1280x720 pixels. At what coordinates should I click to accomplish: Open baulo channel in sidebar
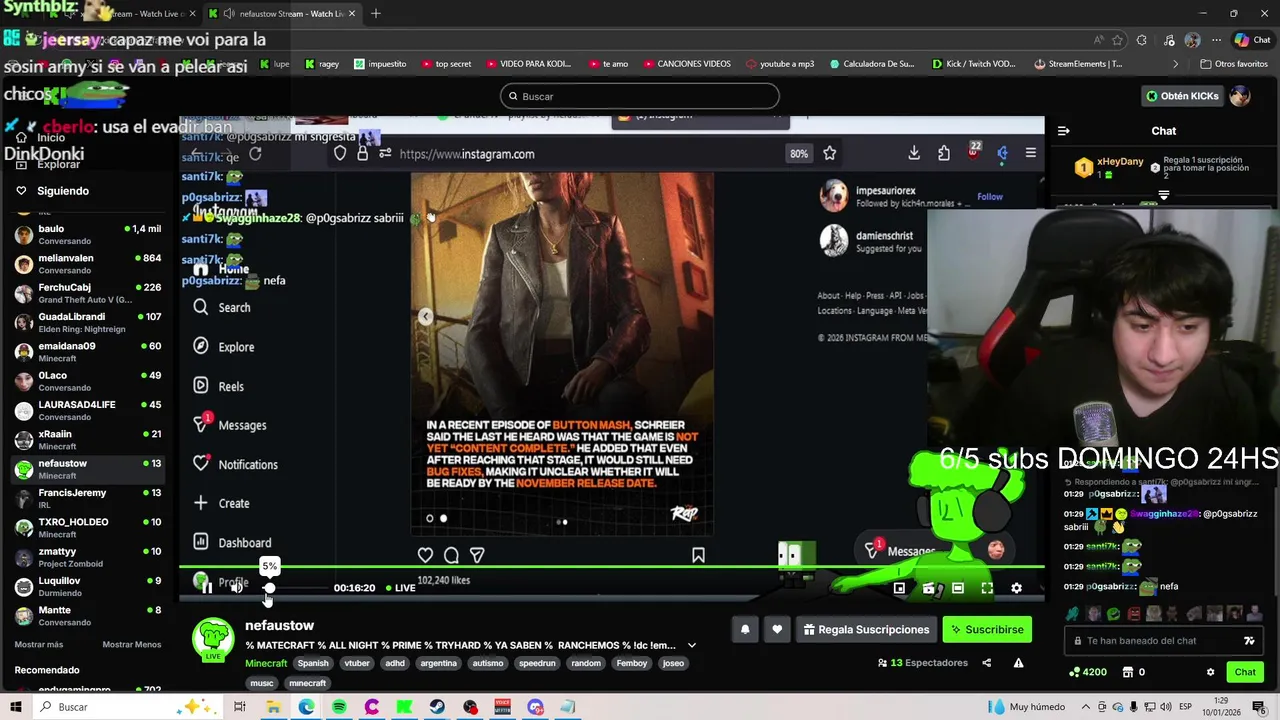[88, 234]
